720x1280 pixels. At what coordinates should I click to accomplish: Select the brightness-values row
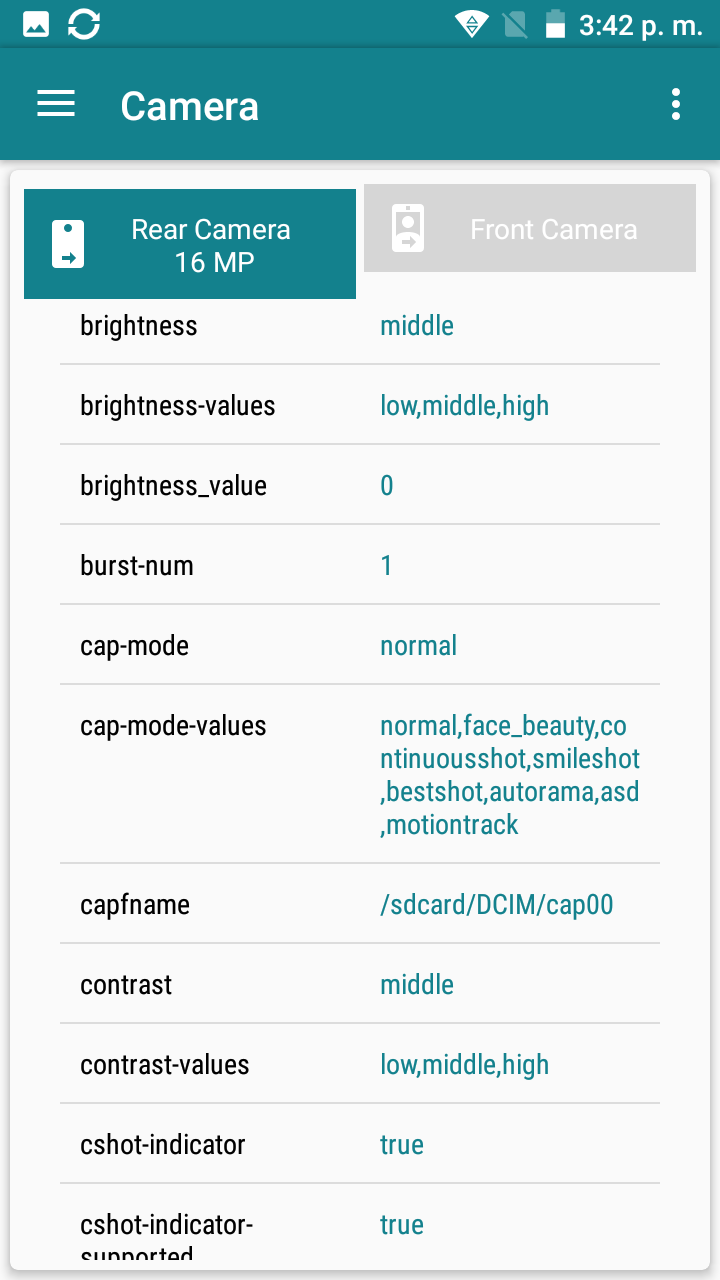tap(360, 405)
